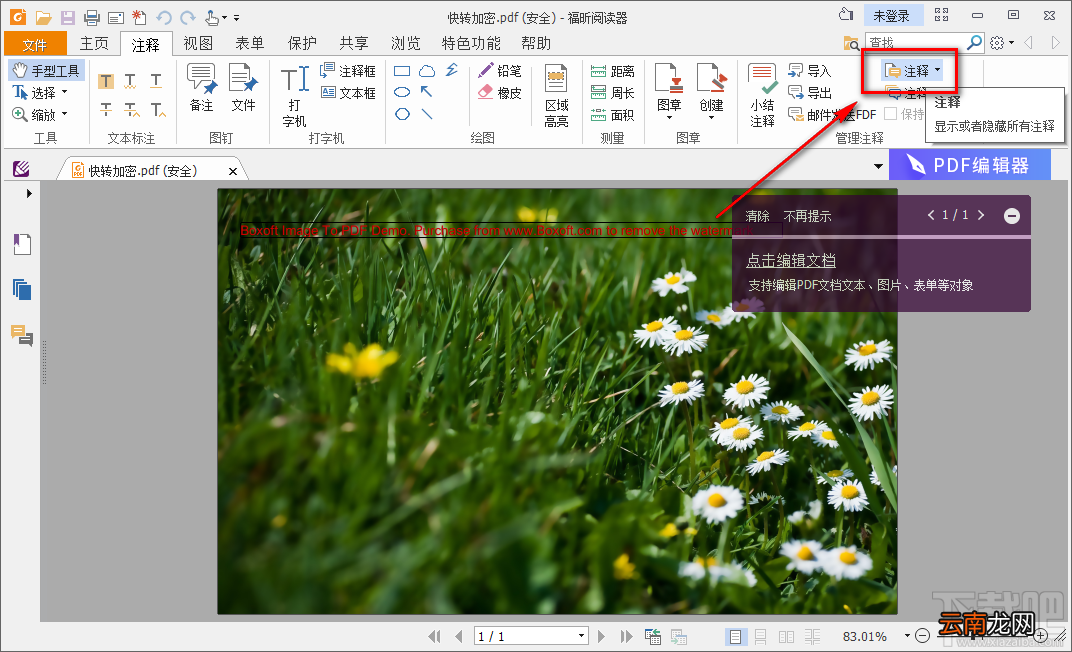Measure Distance (距离) tool
Image resolution: width=1072 pixels, height=652 pixels.
coord(612,70)
